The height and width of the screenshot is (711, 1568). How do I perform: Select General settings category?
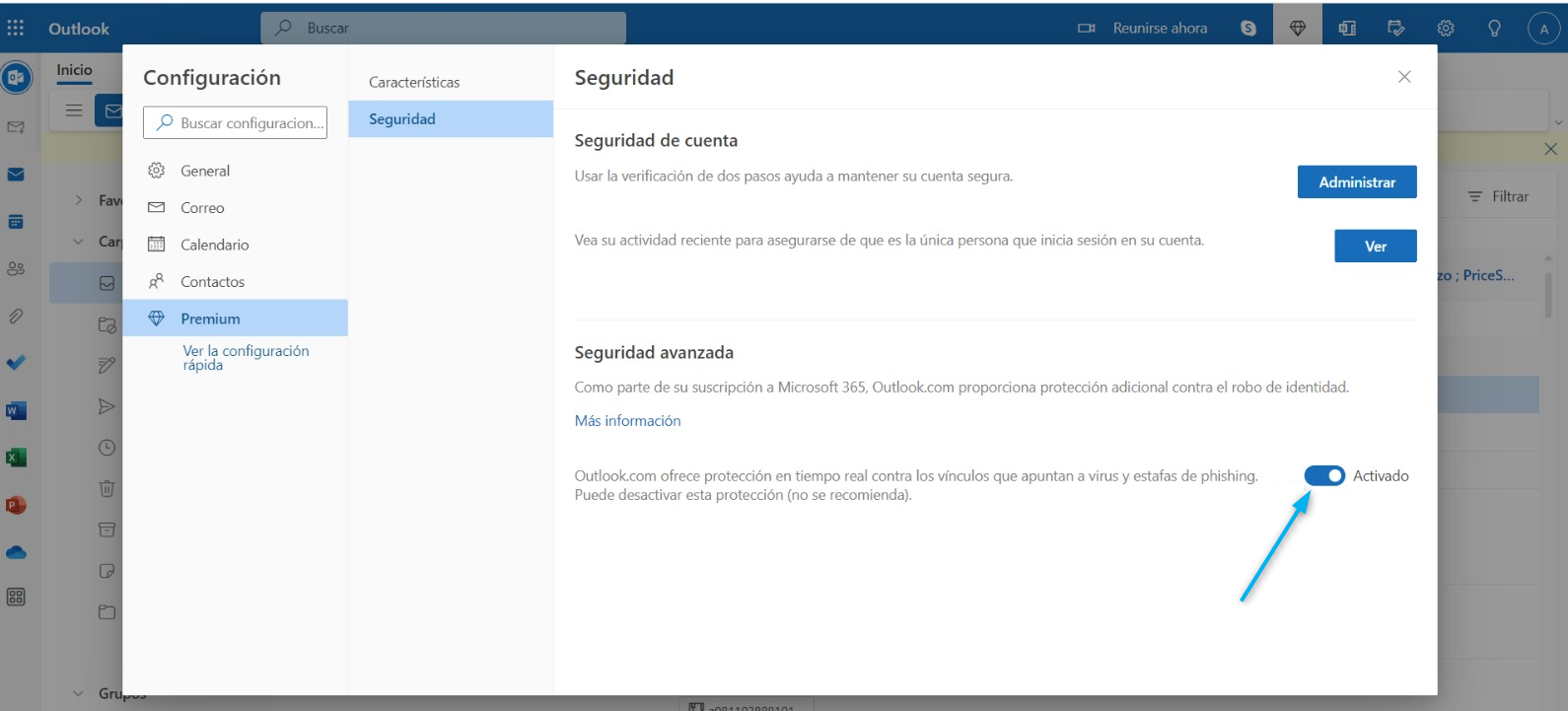[x=205, y=171]
